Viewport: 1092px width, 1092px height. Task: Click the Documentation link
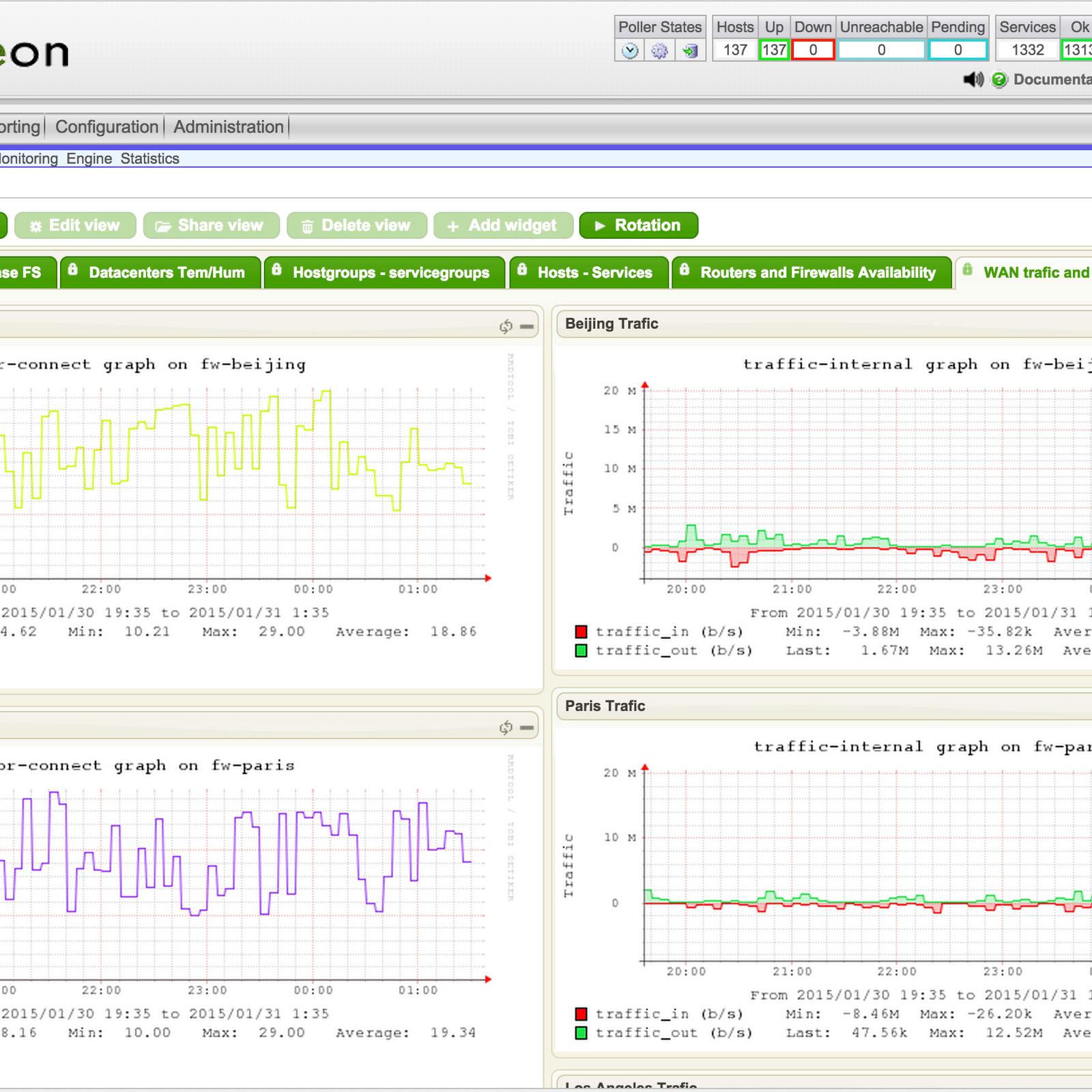tap(1052, 80)
